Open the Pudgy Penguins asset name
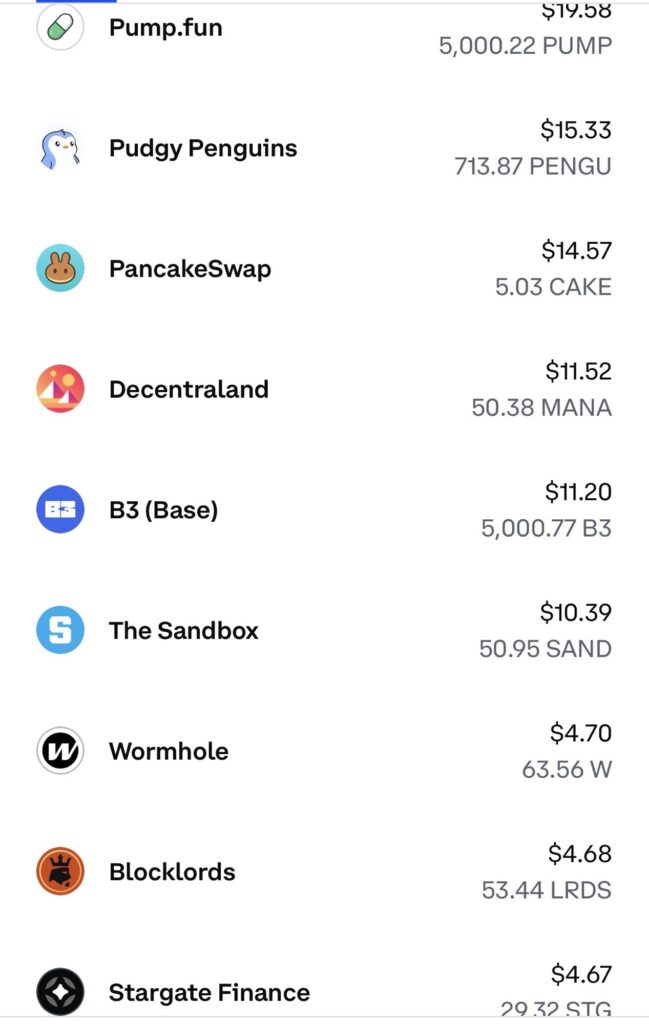The width and height of the screenshot is (649, 1024). click(203, 148)
